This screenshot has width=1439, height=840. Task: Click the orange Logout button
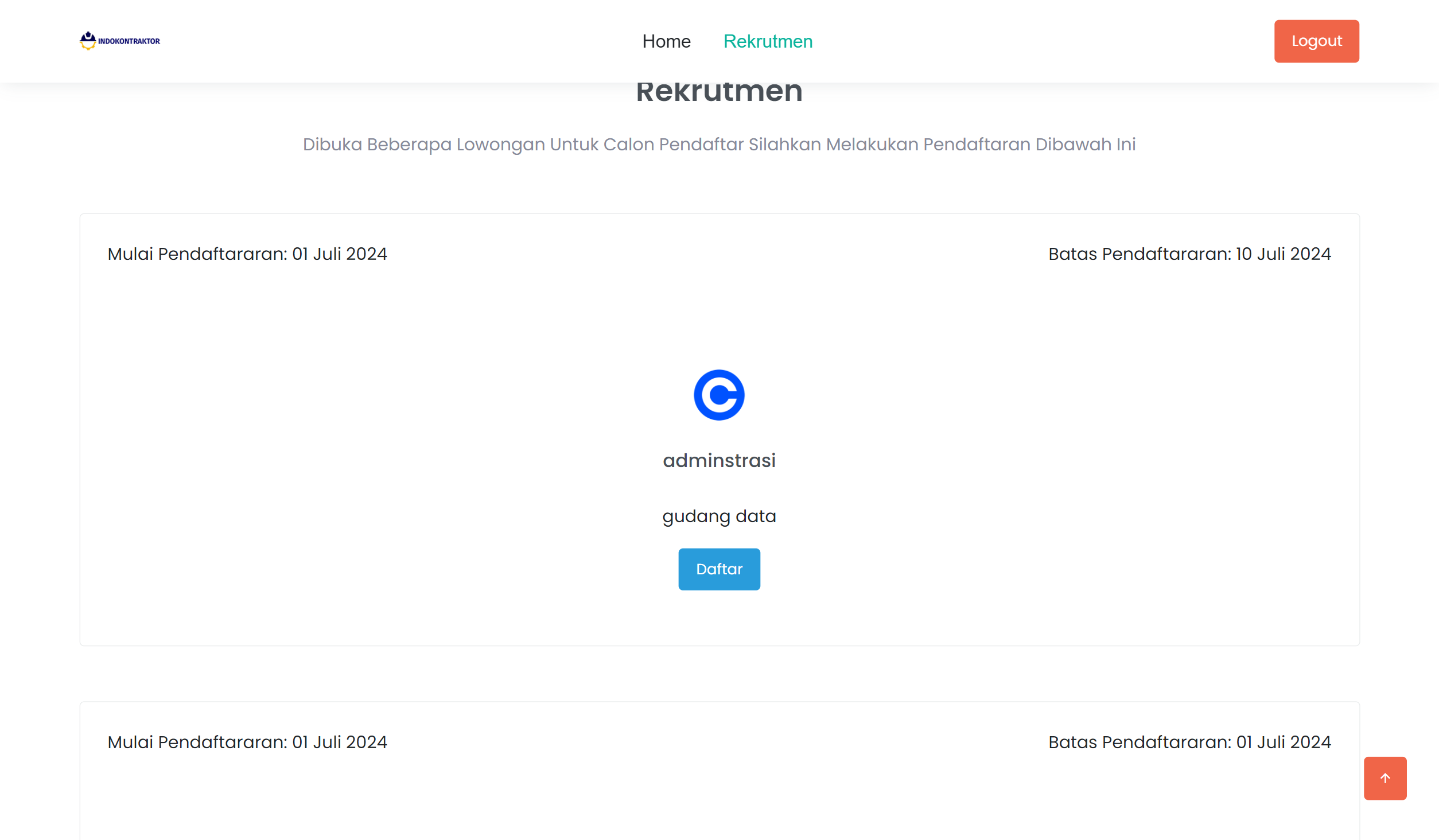[x=1316, y=41]
